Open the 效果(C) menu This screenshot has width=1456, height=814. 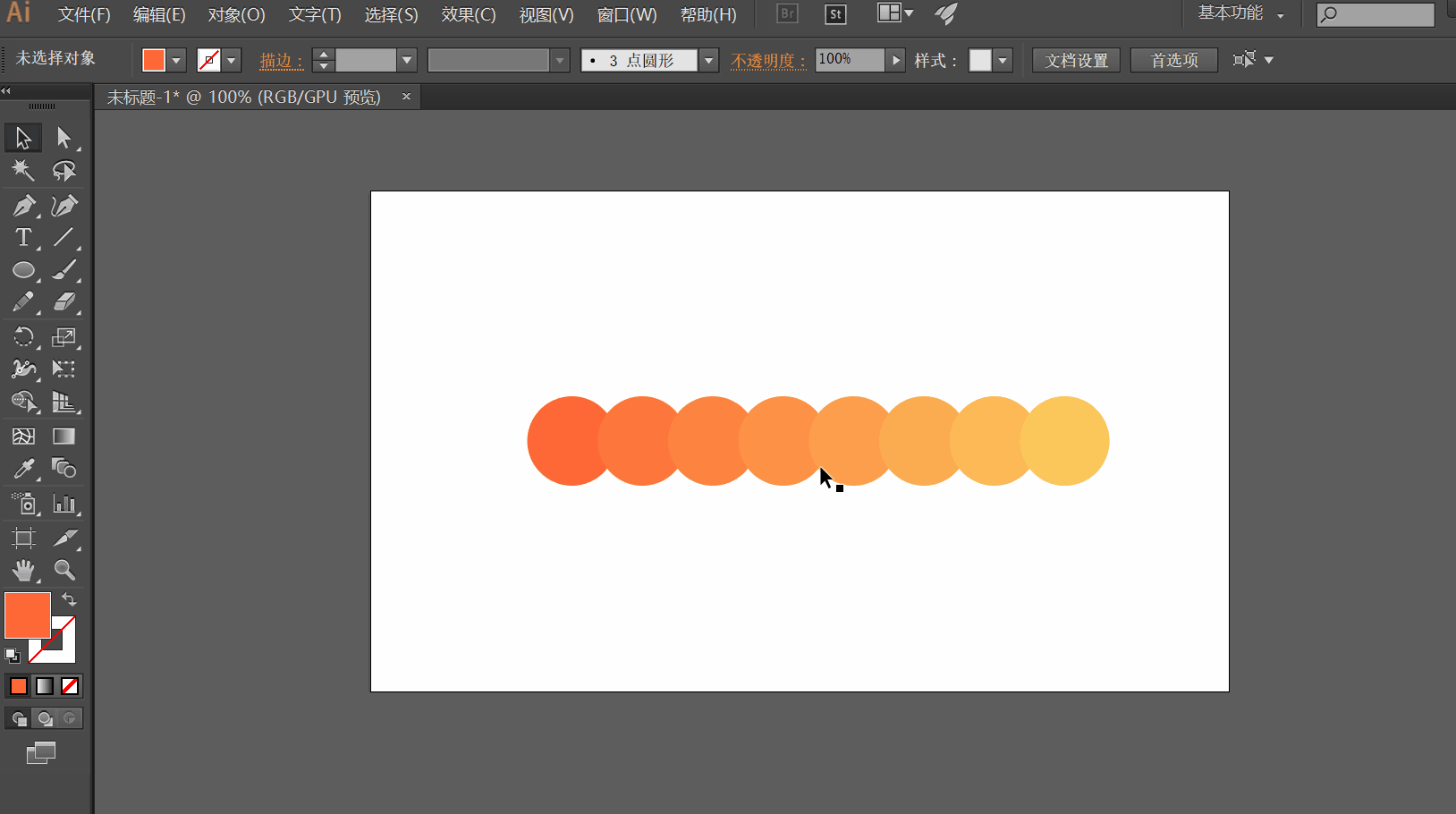pyautogui.click(x=468, y=15)
